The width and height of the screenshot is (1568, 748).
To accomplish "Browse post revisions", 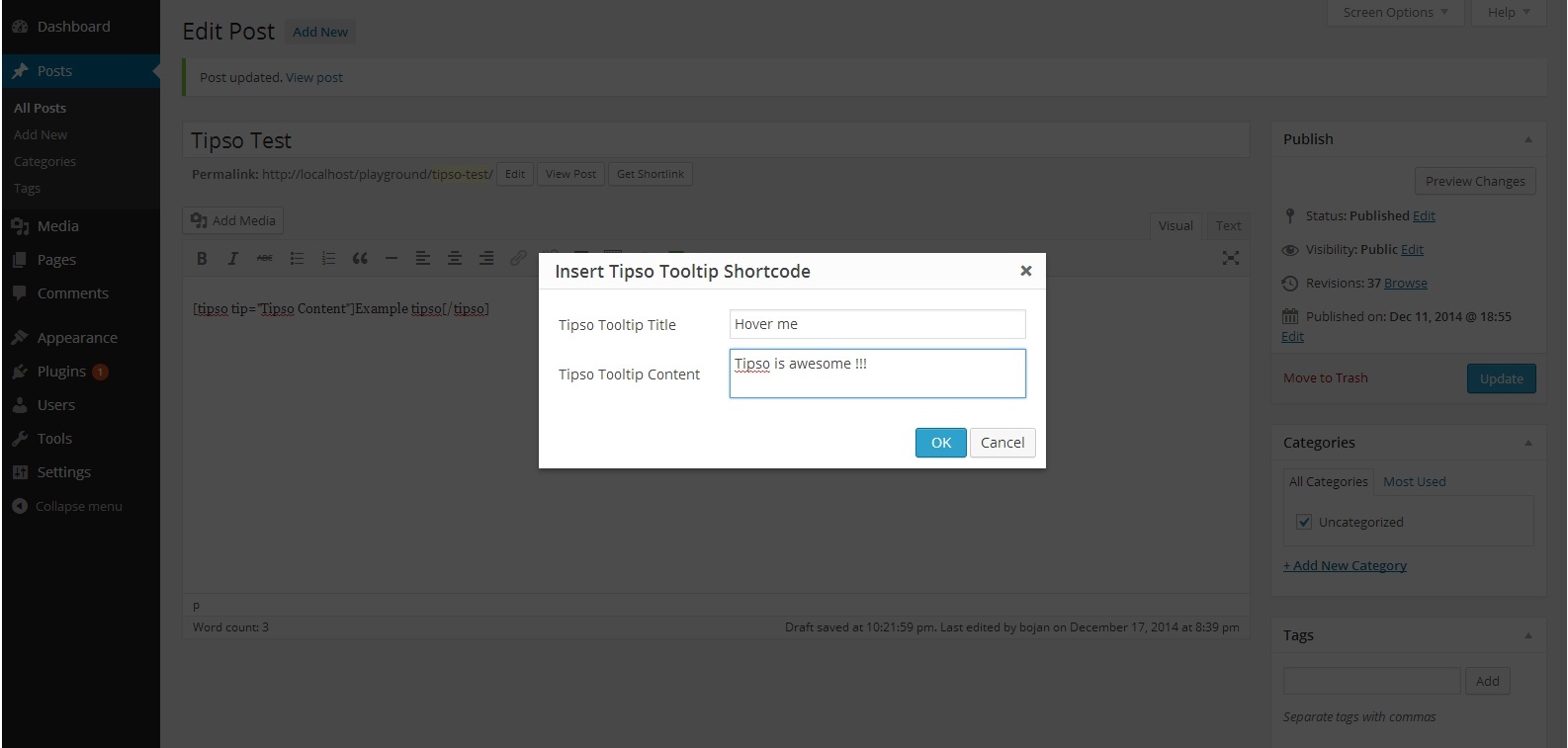I will coord(1406,283).
